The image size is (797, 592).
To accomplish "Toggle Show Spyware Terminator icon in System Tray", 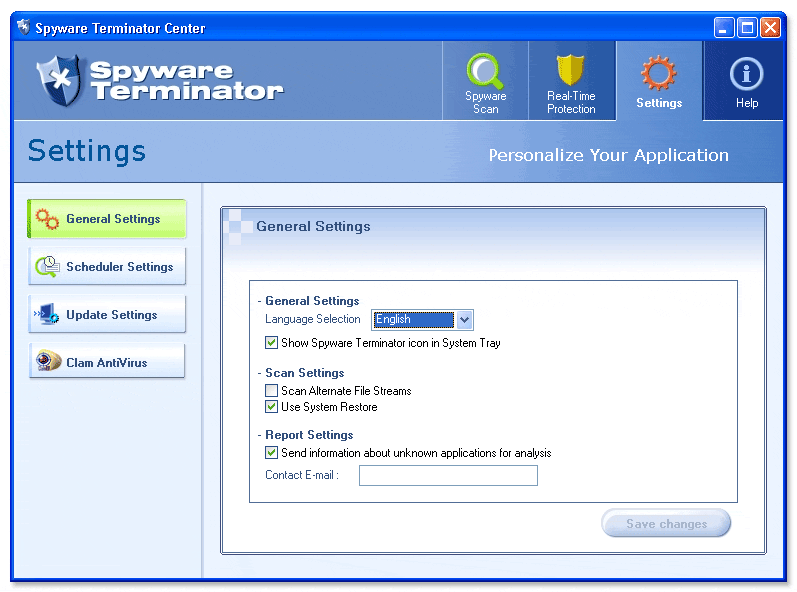I will pos(271,343).
